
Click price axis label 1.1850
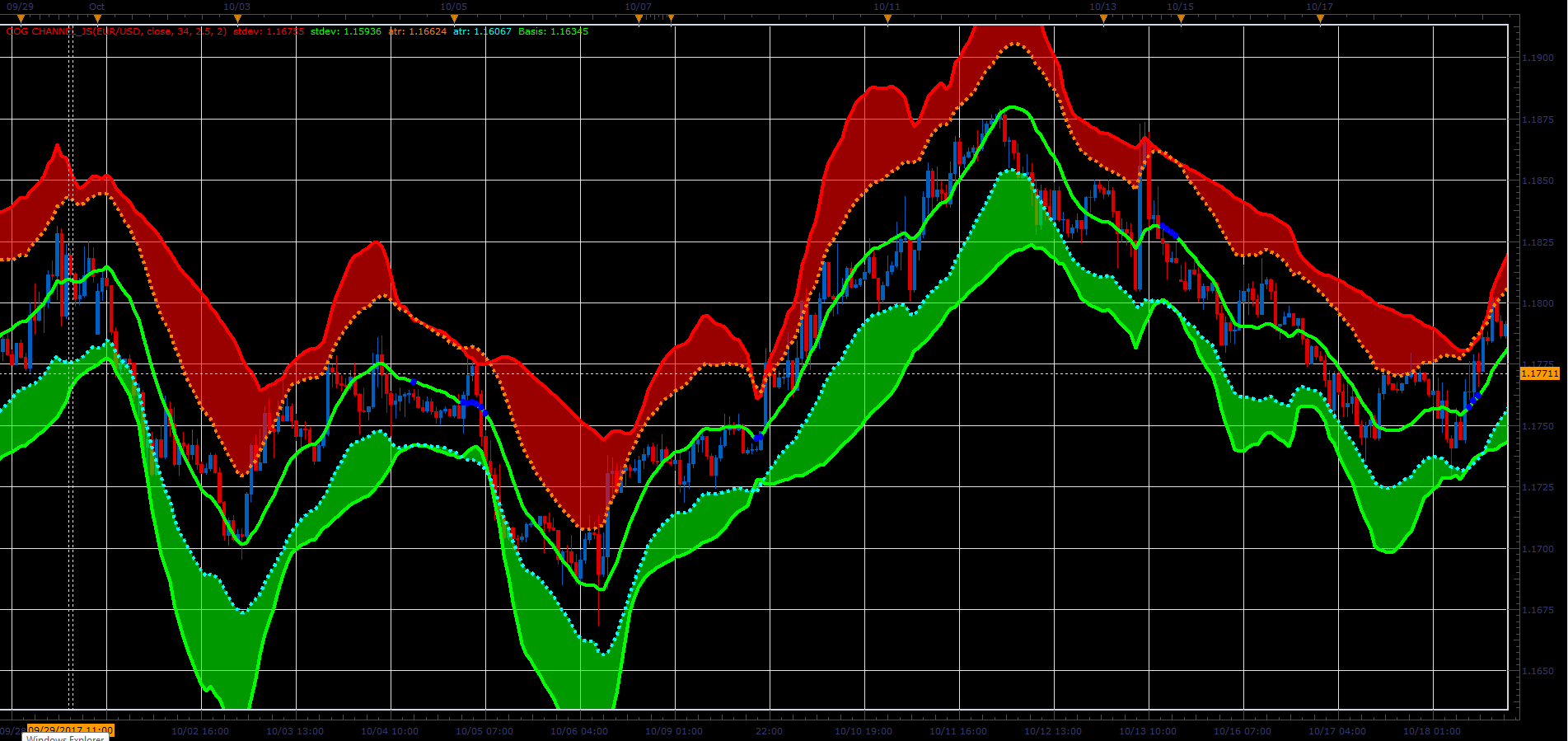pos(1538,181)
